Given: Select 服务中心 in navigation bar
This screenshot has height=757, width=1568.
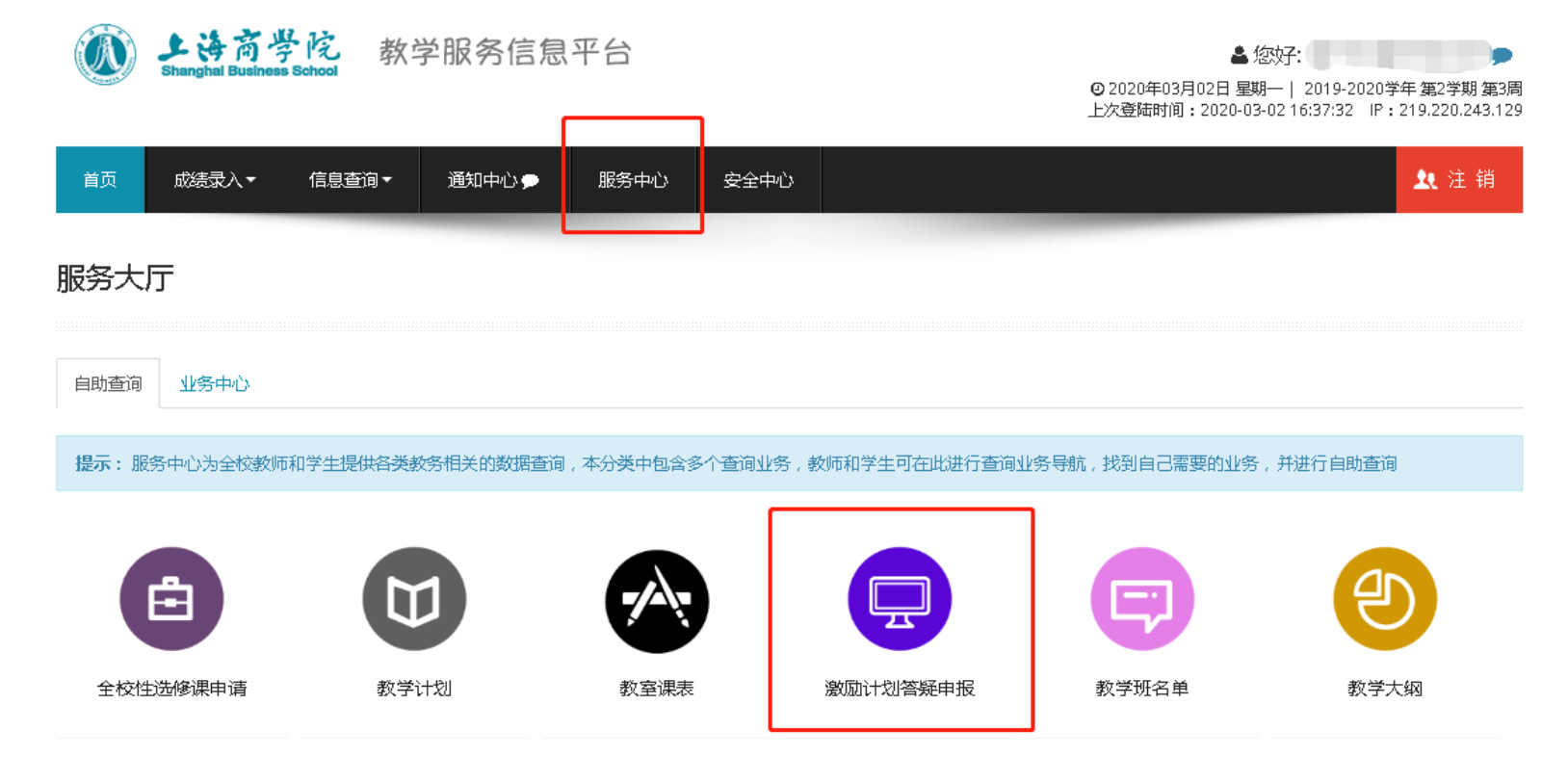Looking at the screenshot, I should [x=633, y=180].
